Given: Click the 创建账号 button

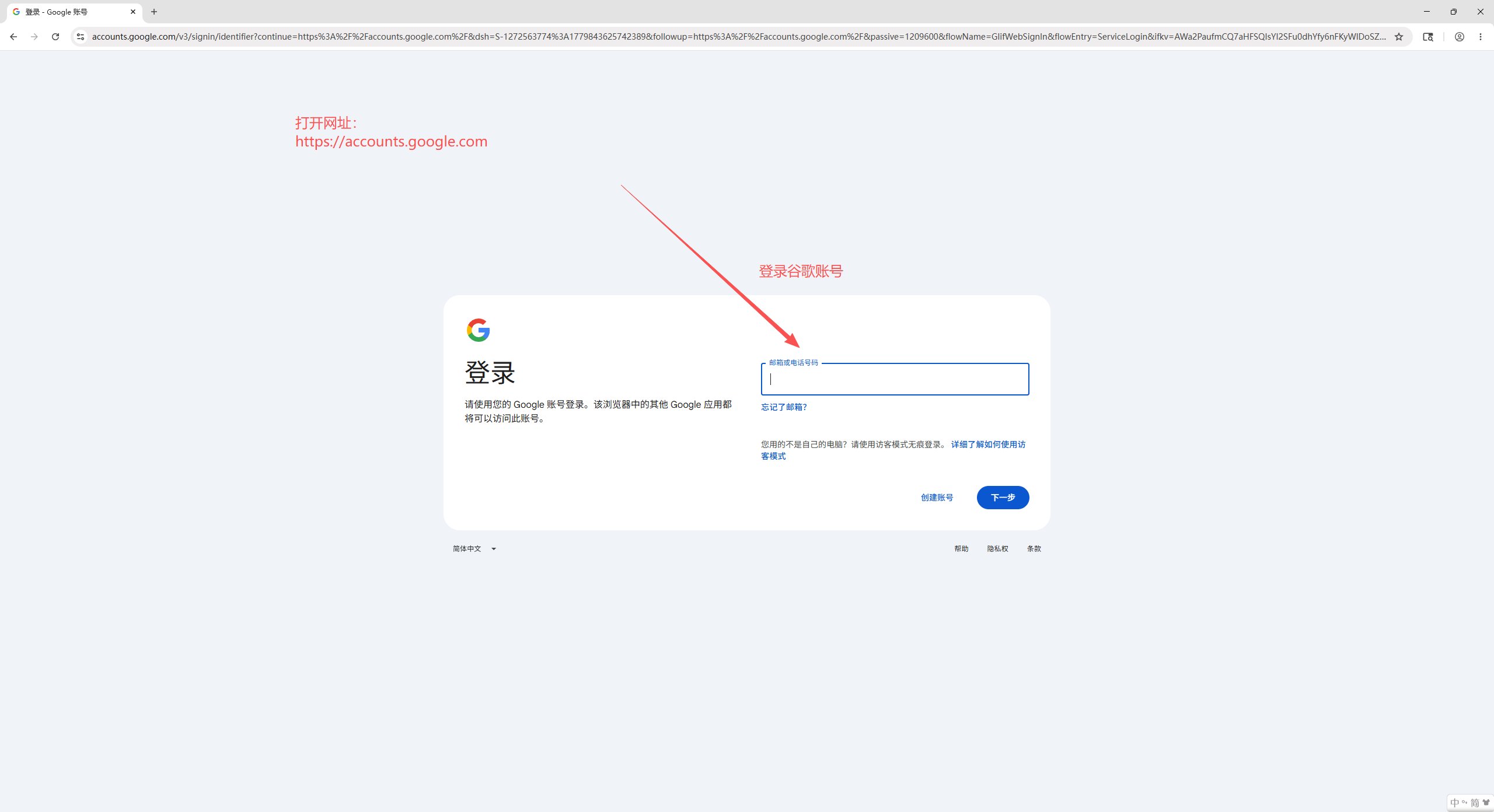Looking at the screenshot, I should pyautogui.click(x=937, y=498).
